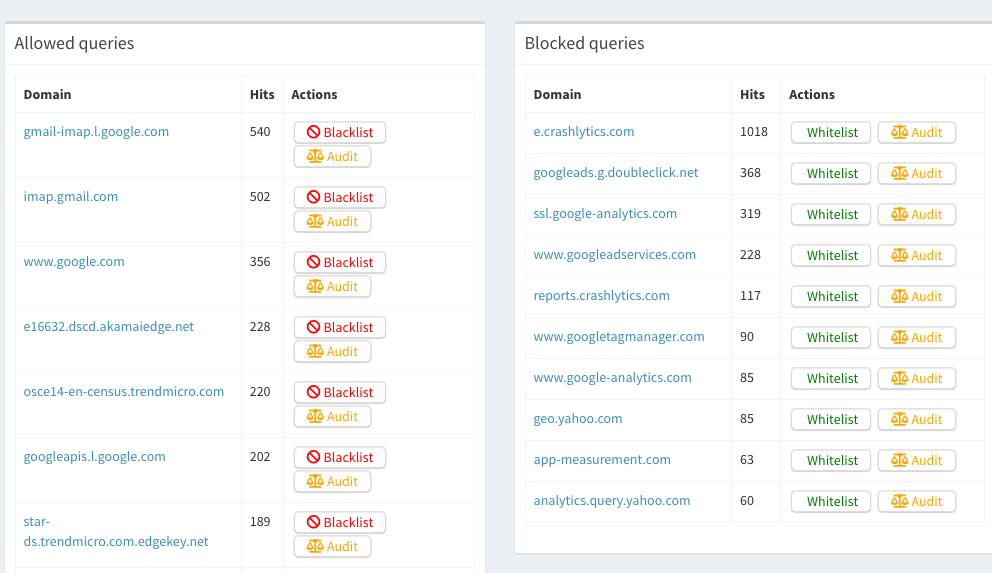This screenshot has width=992, height=573.
Task: Whitelist reports.crashlytics.com
Action: click(831, 296)
